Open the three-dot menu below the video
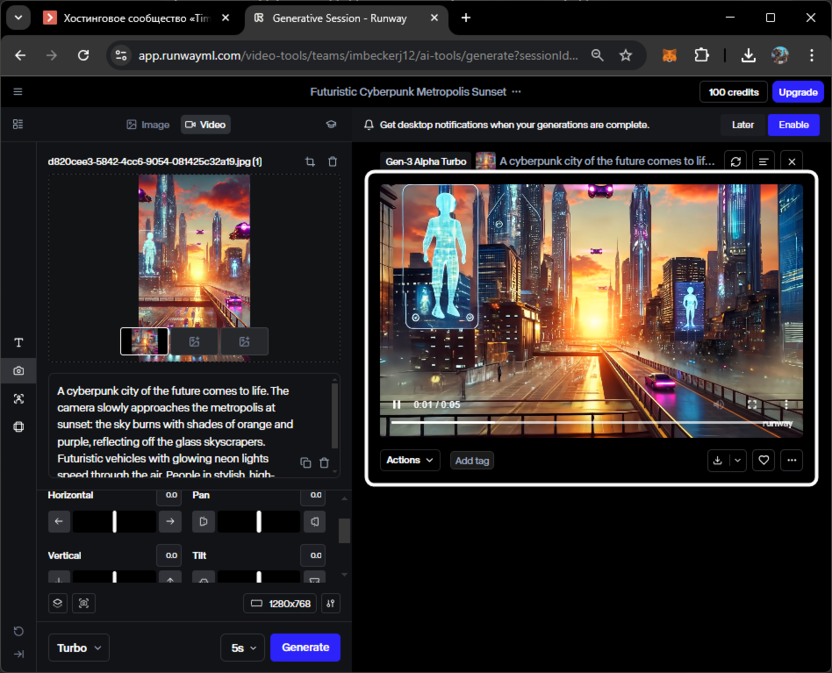 point(792,460)
